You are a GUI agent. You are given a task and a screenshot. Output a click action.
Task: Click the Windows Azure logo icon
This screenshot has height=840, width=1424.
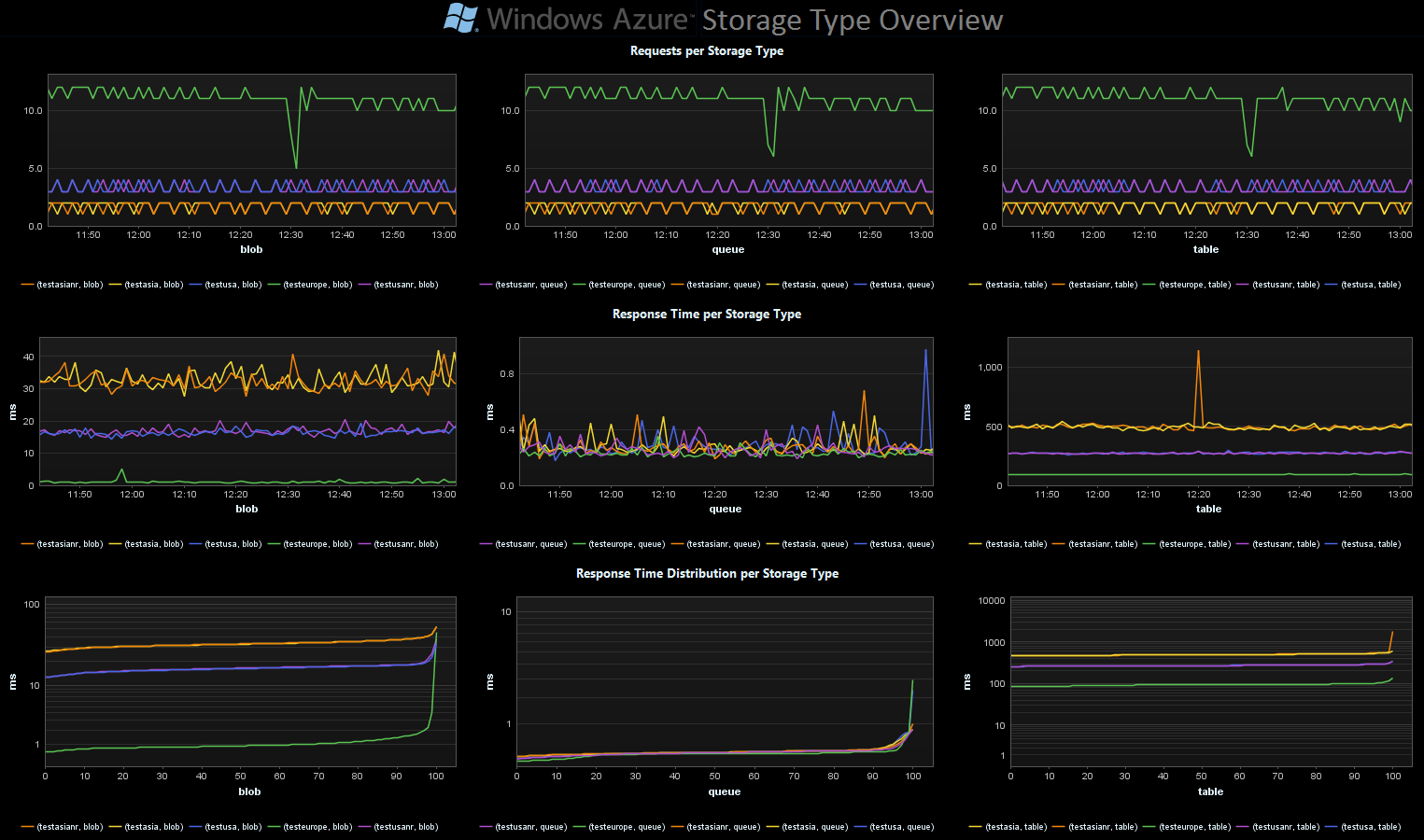(x=460, y=18)
